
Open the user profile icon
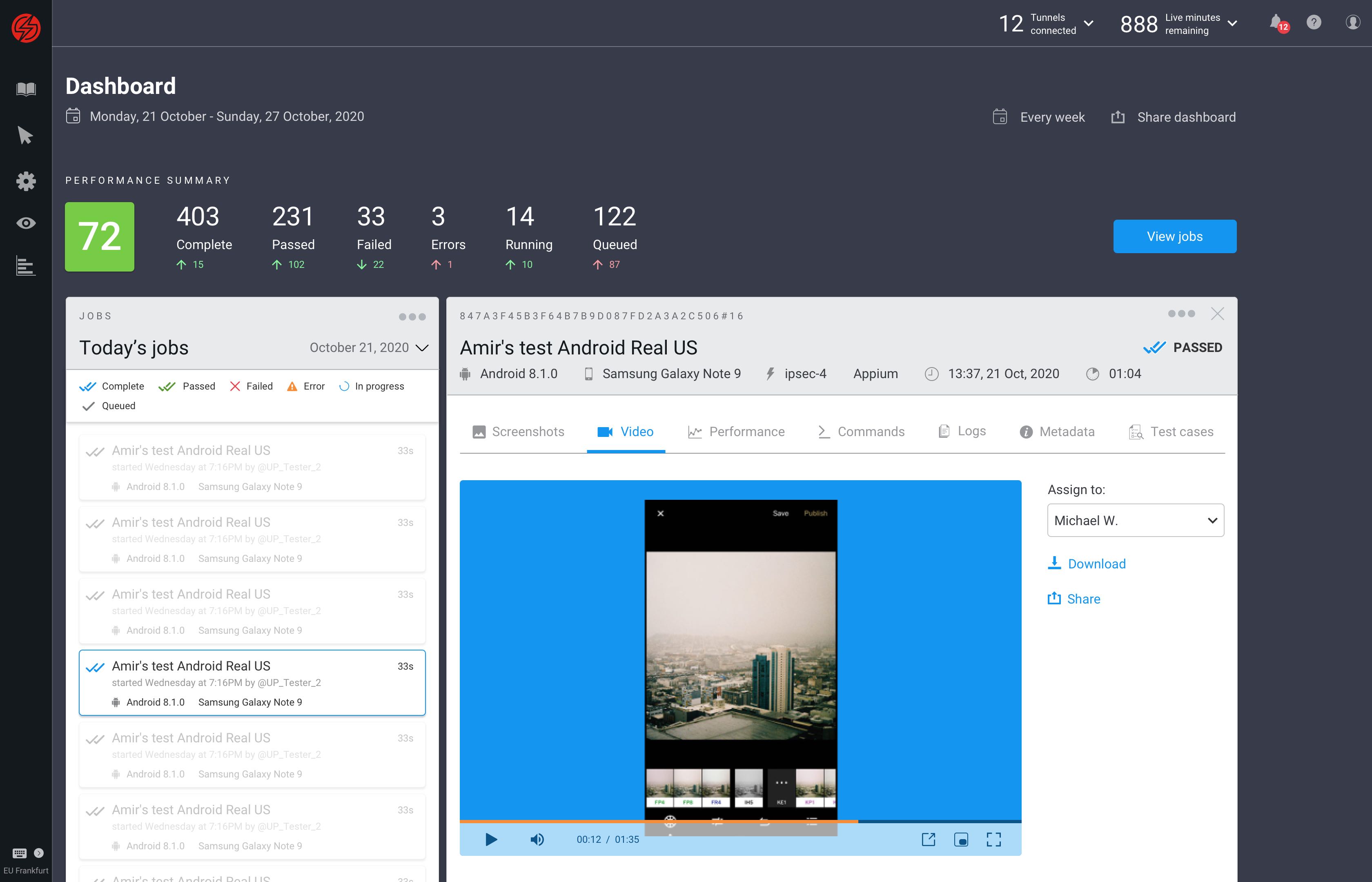[1352, 23]
